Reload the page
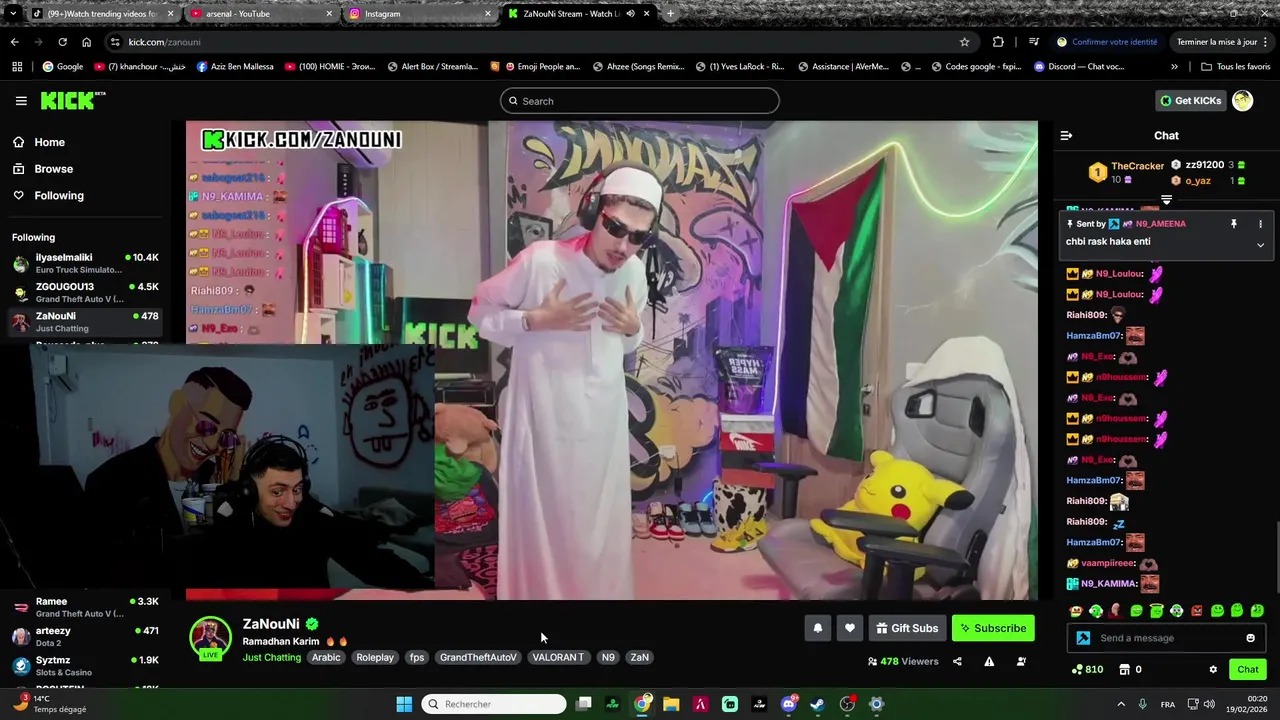Viewport: 1280px width, 720px height. coord(62,42)
